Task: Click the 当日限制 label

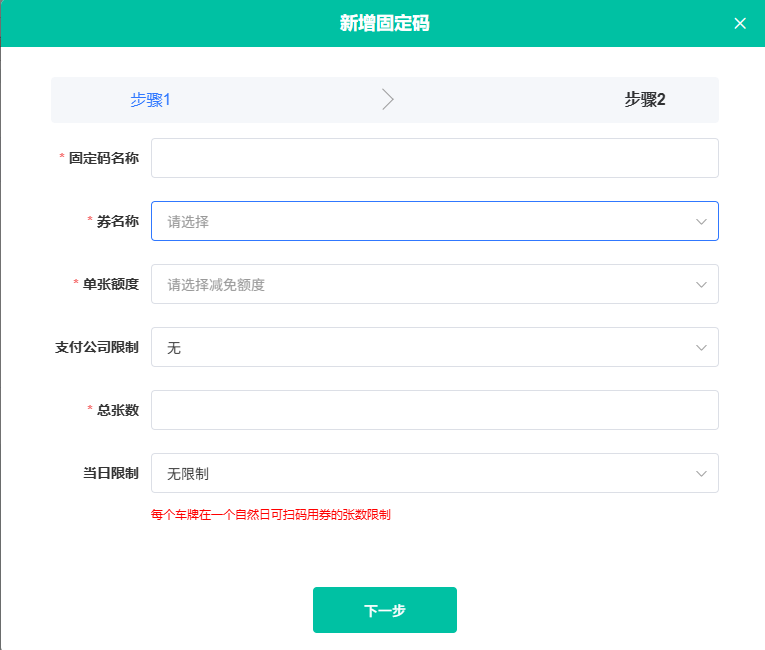Action: pos(111,473)
